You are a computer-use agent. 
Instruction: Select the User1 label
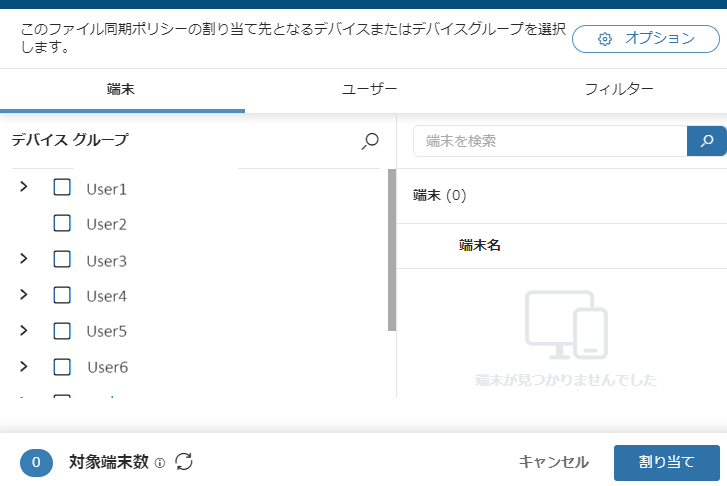click(x=107, y=190)
